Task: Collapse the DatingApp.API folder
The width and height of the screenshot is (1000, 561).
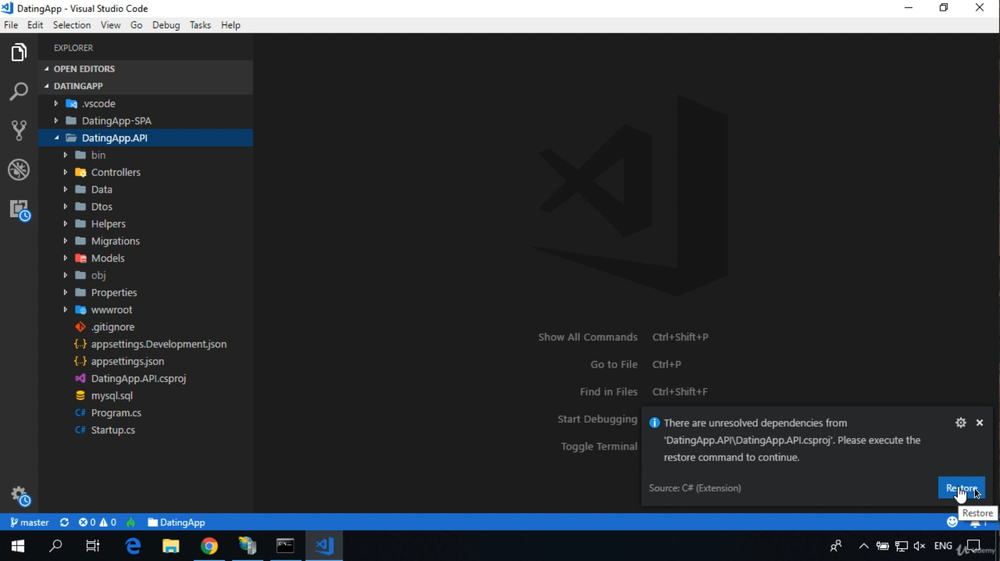Action: (x=145, y=138)
